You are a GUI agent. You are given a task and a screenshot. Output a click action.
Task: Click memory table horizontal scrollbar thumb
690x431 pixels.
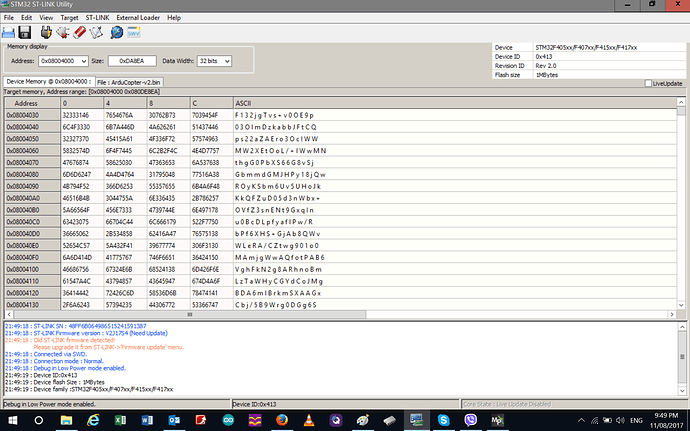[190, 314]
